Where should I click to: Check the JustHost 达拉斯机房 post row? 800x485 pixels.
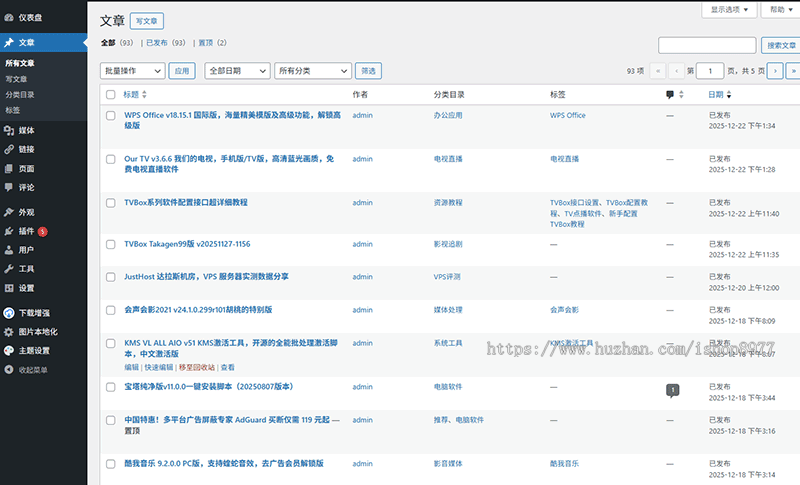tap(111, 277)
